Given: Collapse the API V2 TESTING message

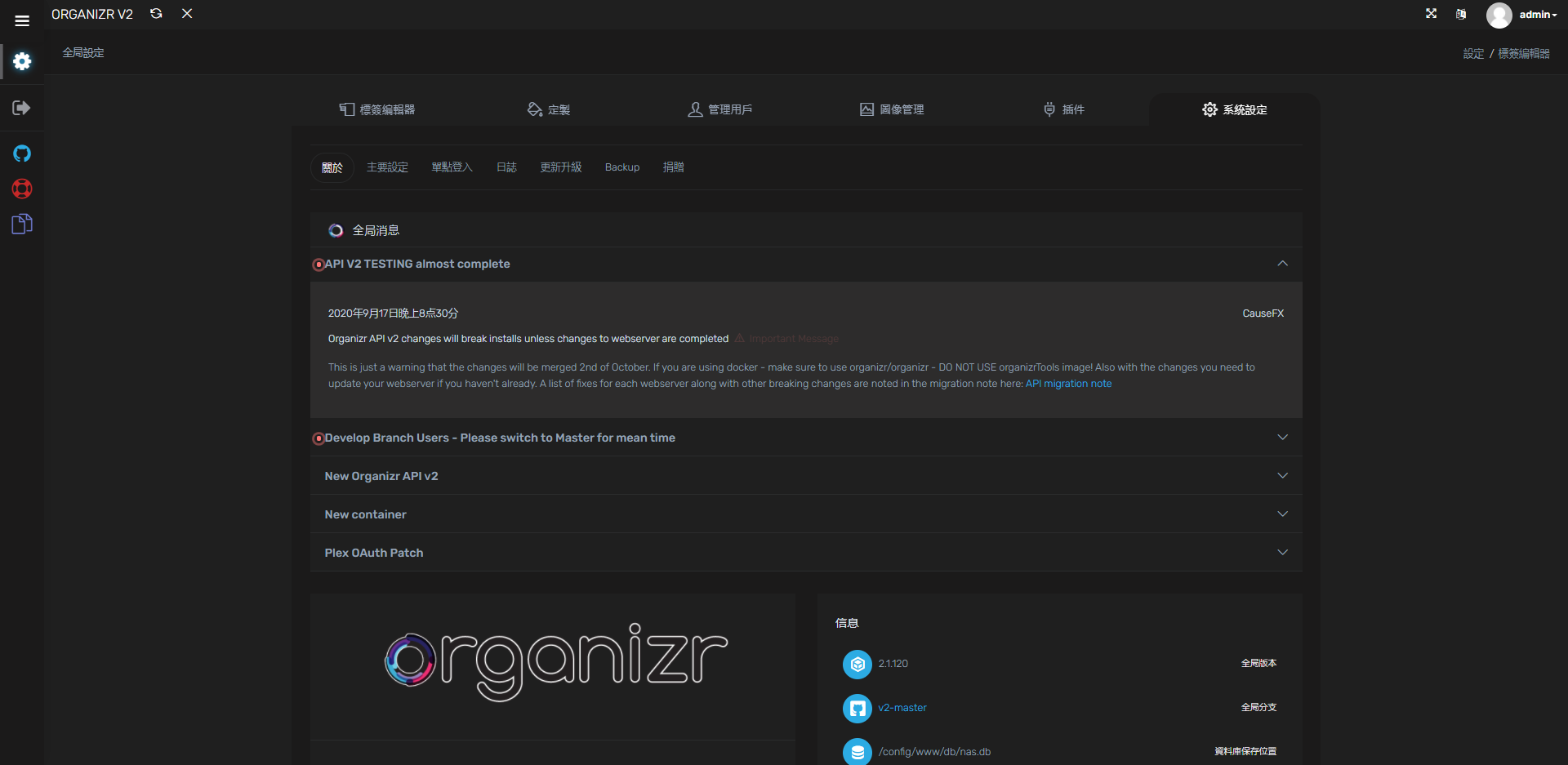Looking at the screenshot, I should coord(806,264).
